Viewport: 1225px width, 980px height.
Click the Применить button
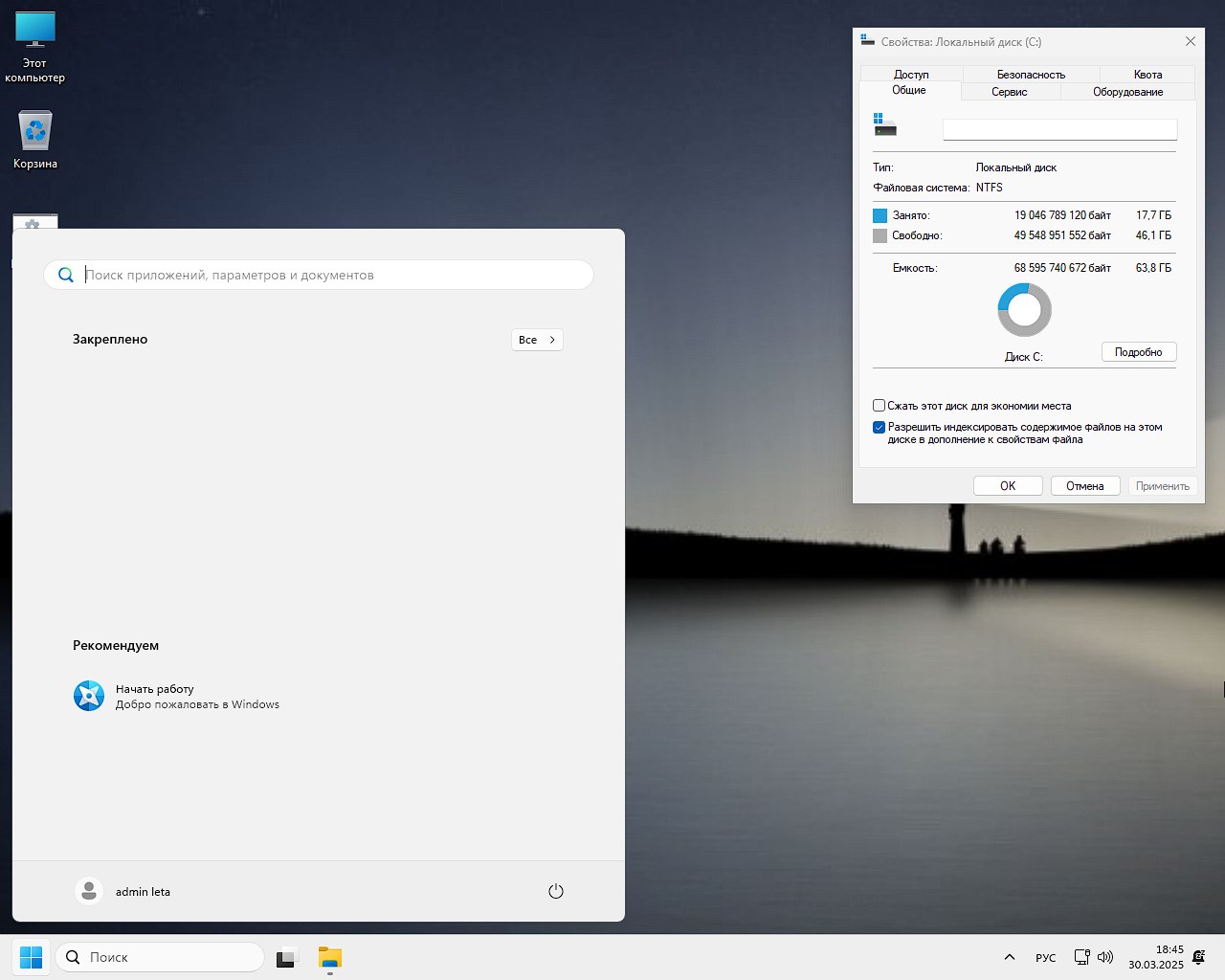pyautogui.click(x=1163, y=486)
